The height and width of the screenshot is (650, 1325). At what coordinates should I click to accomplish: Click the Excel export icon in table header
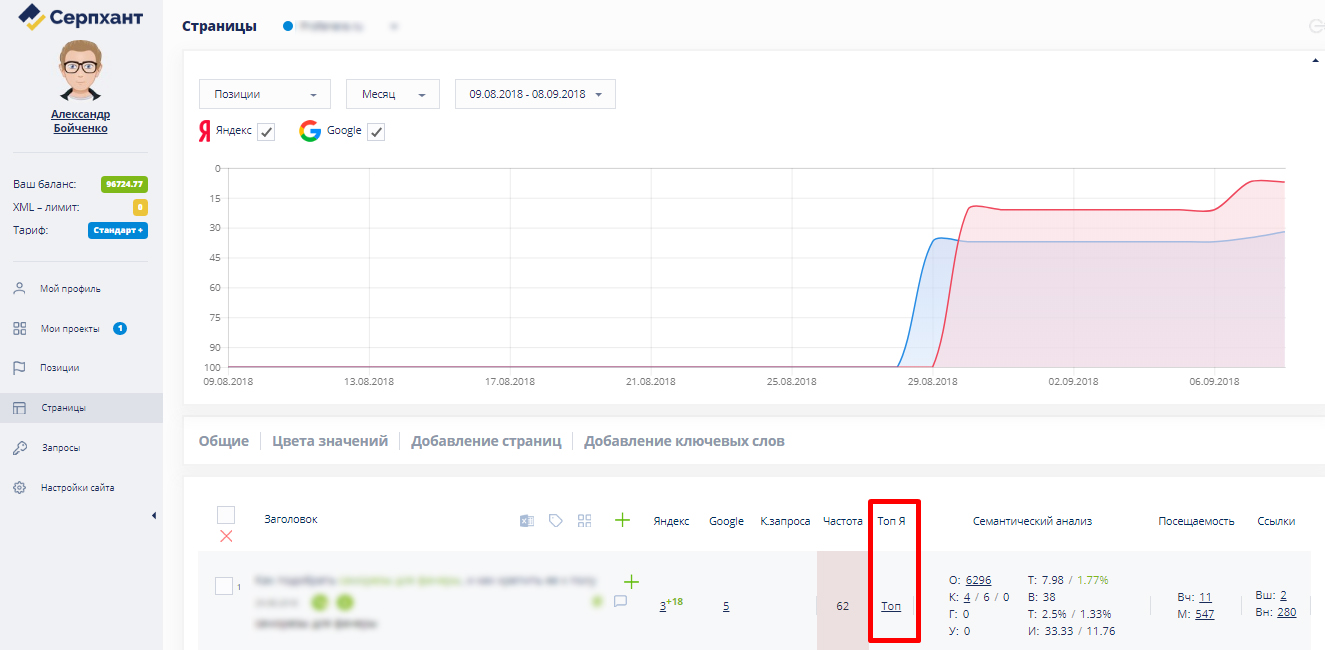[x=527, y=520]
